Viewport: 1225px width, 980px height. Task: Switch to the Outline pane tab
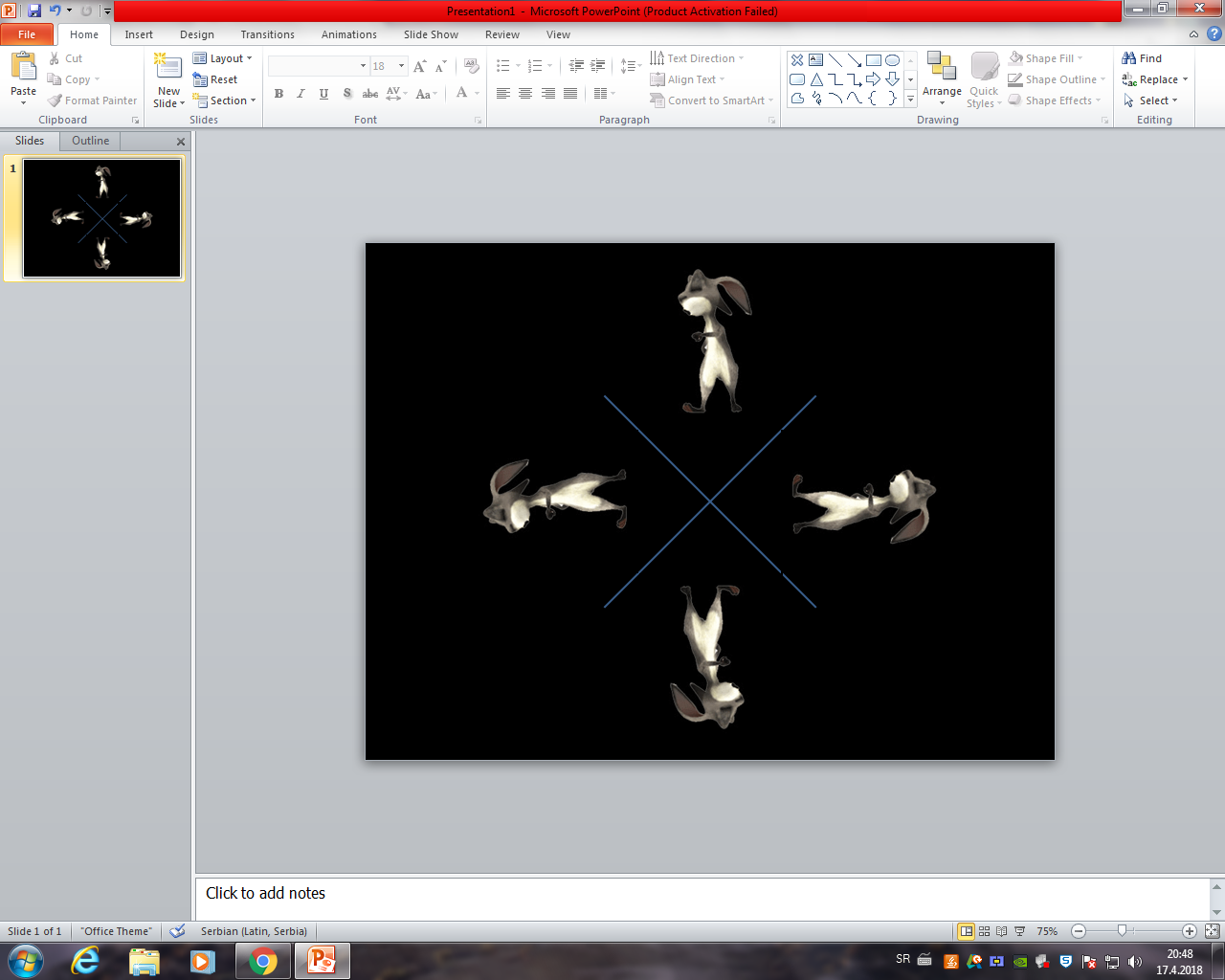coord(90,141)
